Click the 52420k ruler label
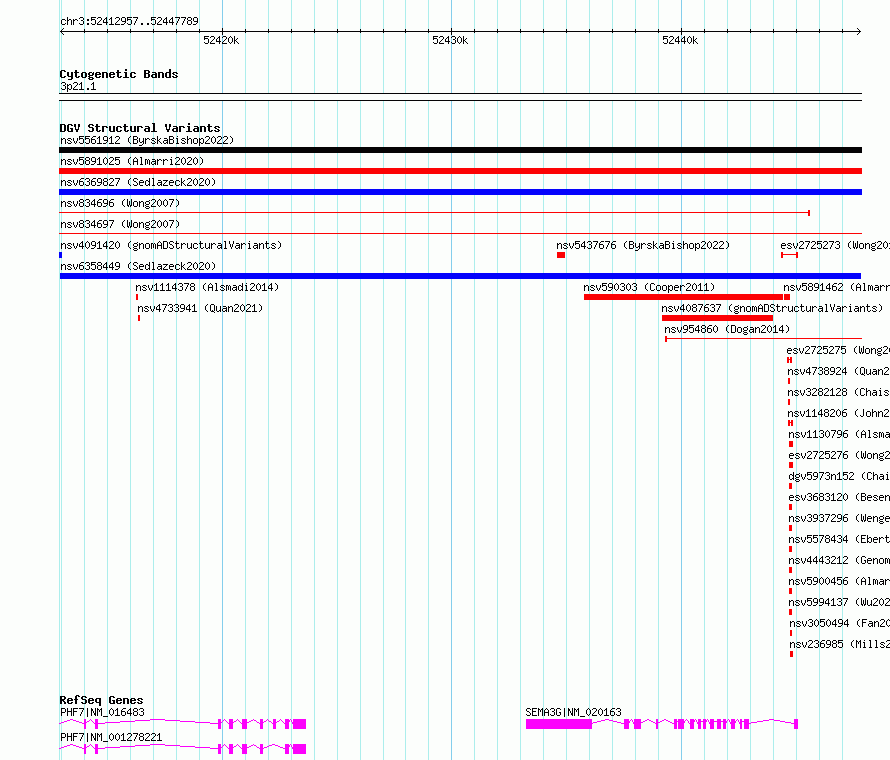890x760 pixels. (221, 40)
